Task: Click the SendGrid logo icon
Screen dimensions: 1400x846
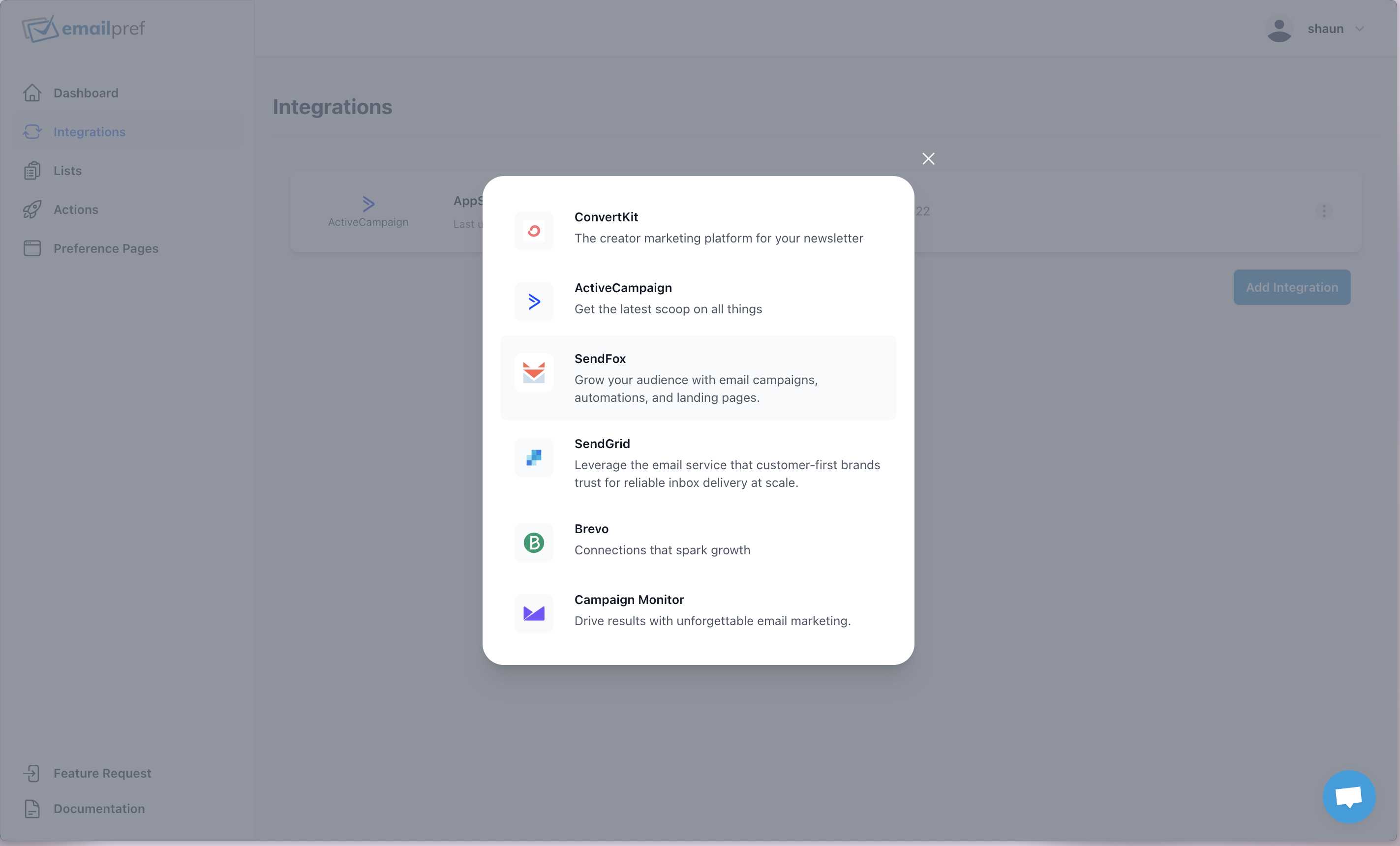Action: tap(534, 457)
